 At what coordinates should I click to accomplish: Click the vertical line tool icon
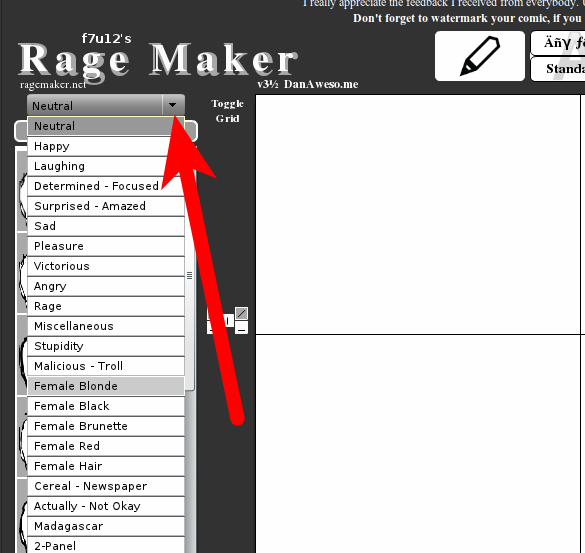click(228, 321)
